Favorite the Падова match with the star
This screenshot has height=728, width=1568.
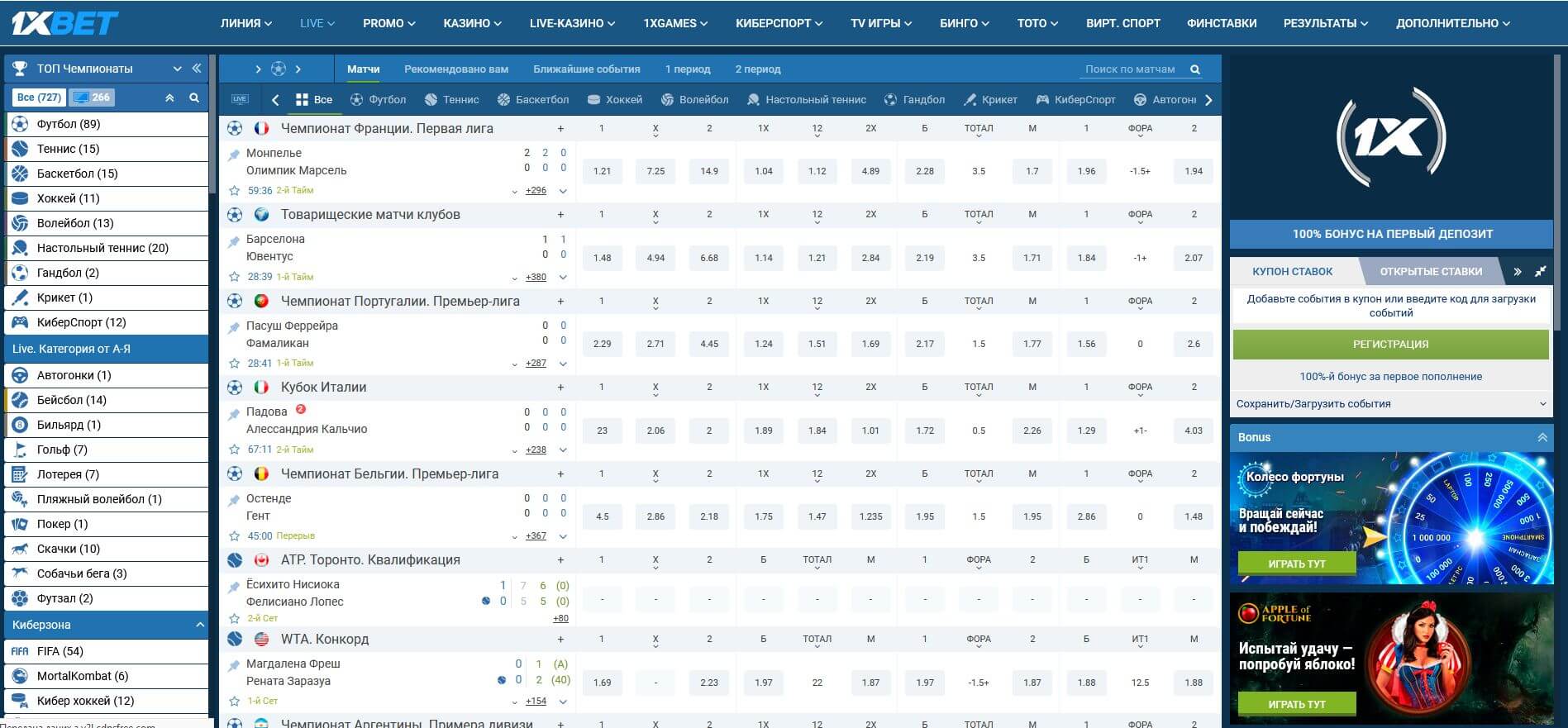pos(234,450)
